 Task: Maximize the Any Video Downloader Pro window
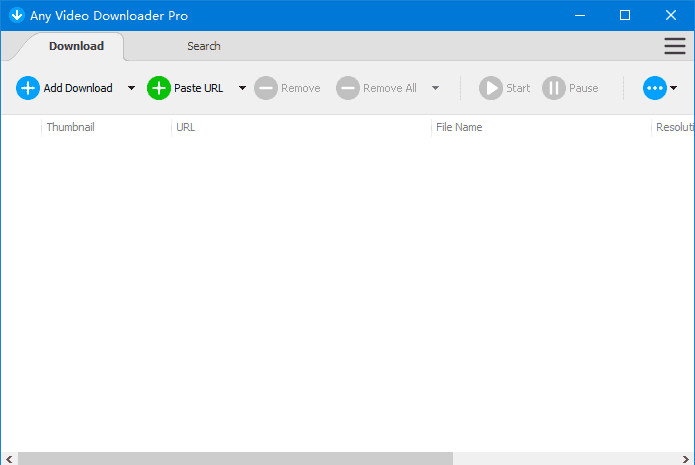click(x=625, y=15)
